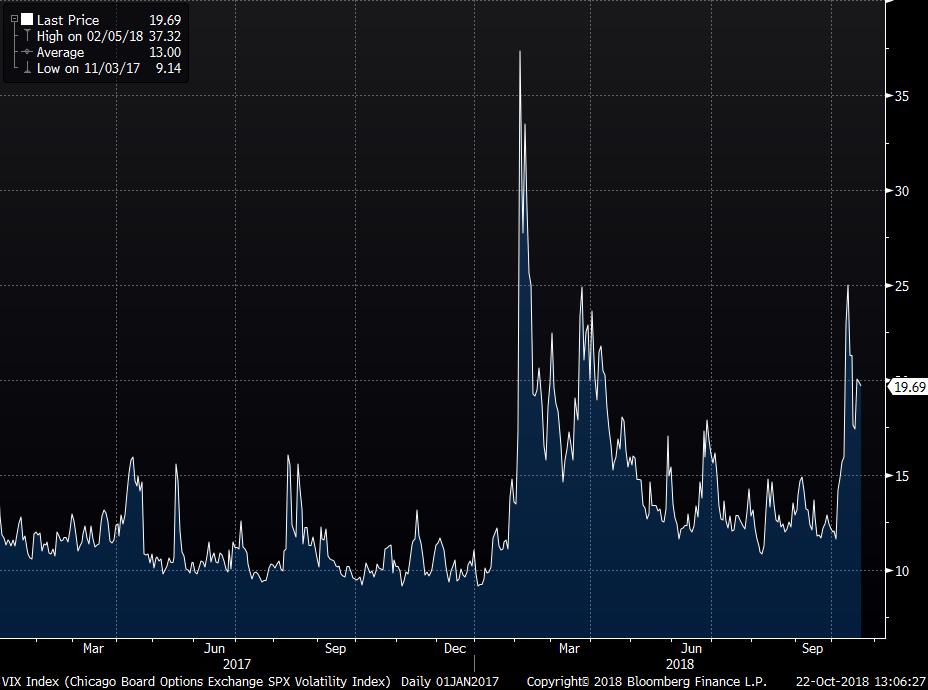This screenshot has height=690, width=928.
Task: Click the Jun label above the 2017 year
Action: point(214,649)
